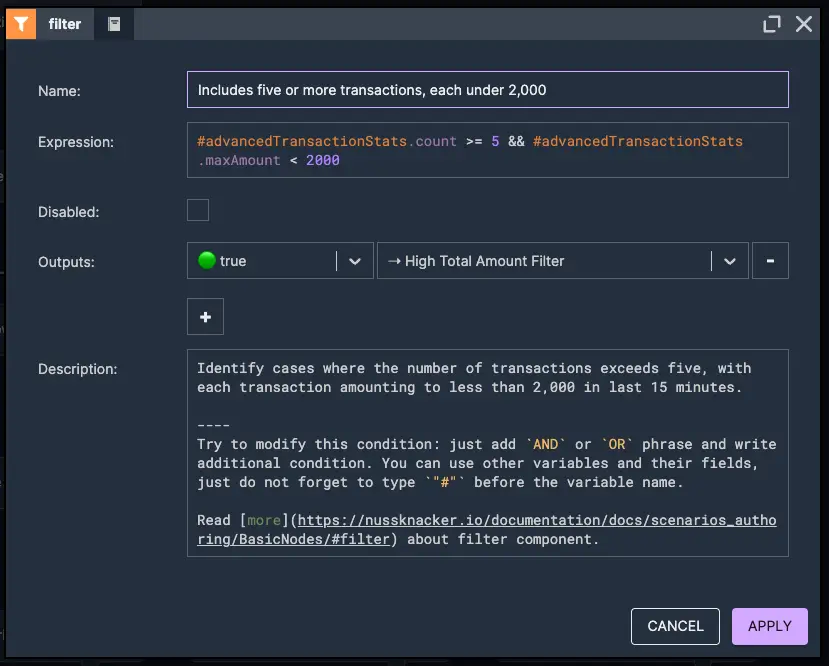Cancel the filter changes
Screen dimensions: 829x666
(675, 626)
